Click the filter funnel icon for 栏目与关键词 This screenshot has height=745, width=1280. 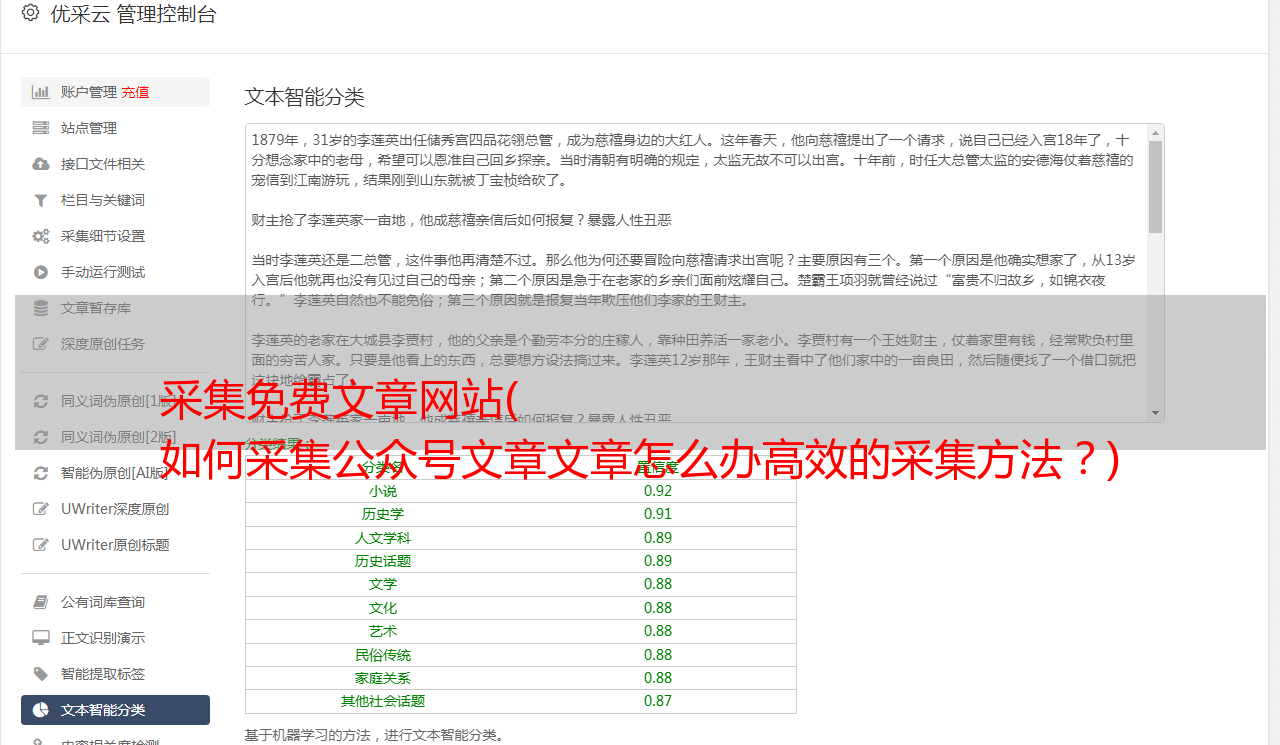click(x=41, y=200)
